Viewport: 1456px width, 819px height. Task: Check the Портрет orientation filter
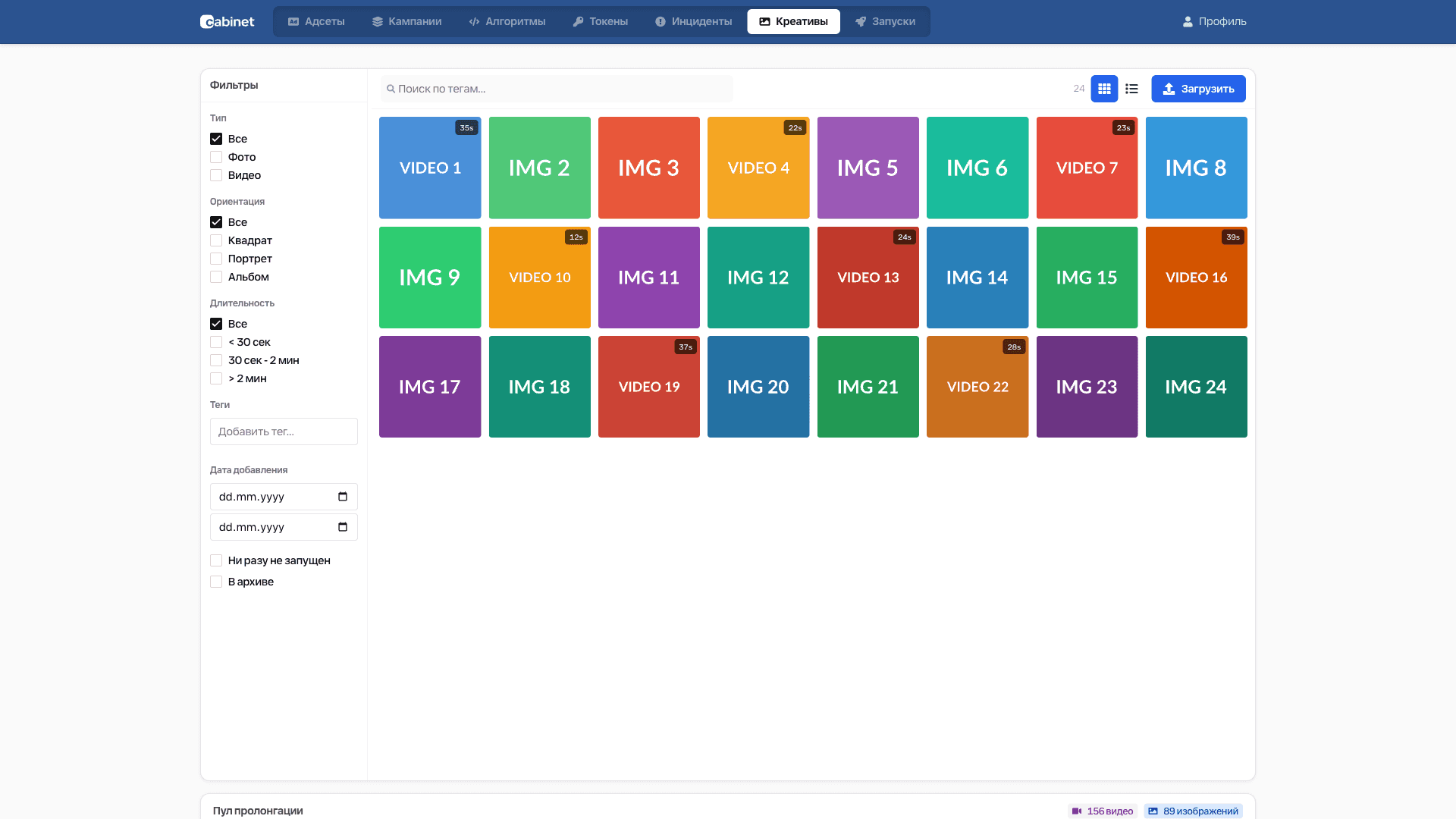pos(216,259)
